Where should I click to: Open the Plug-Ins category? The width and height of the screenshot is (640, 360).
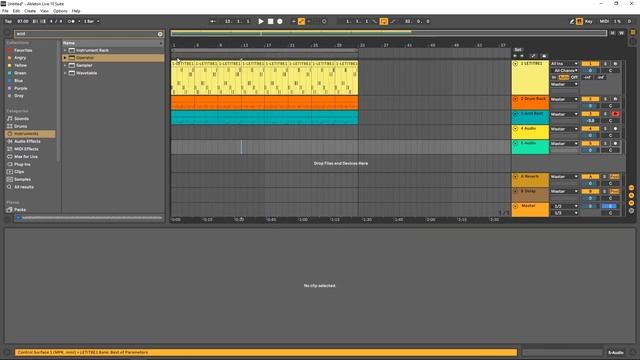[x=22, y=164]
